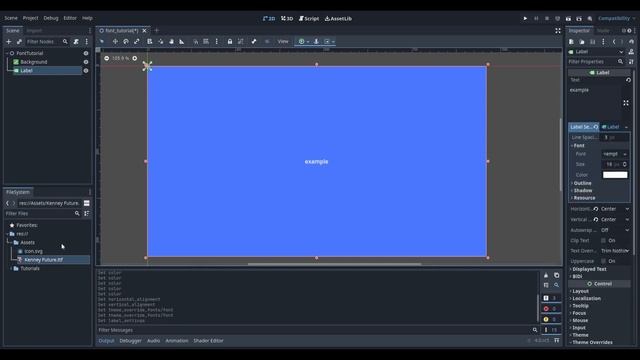
Task: Open the Scene menu
Action: tap(11, 18)
